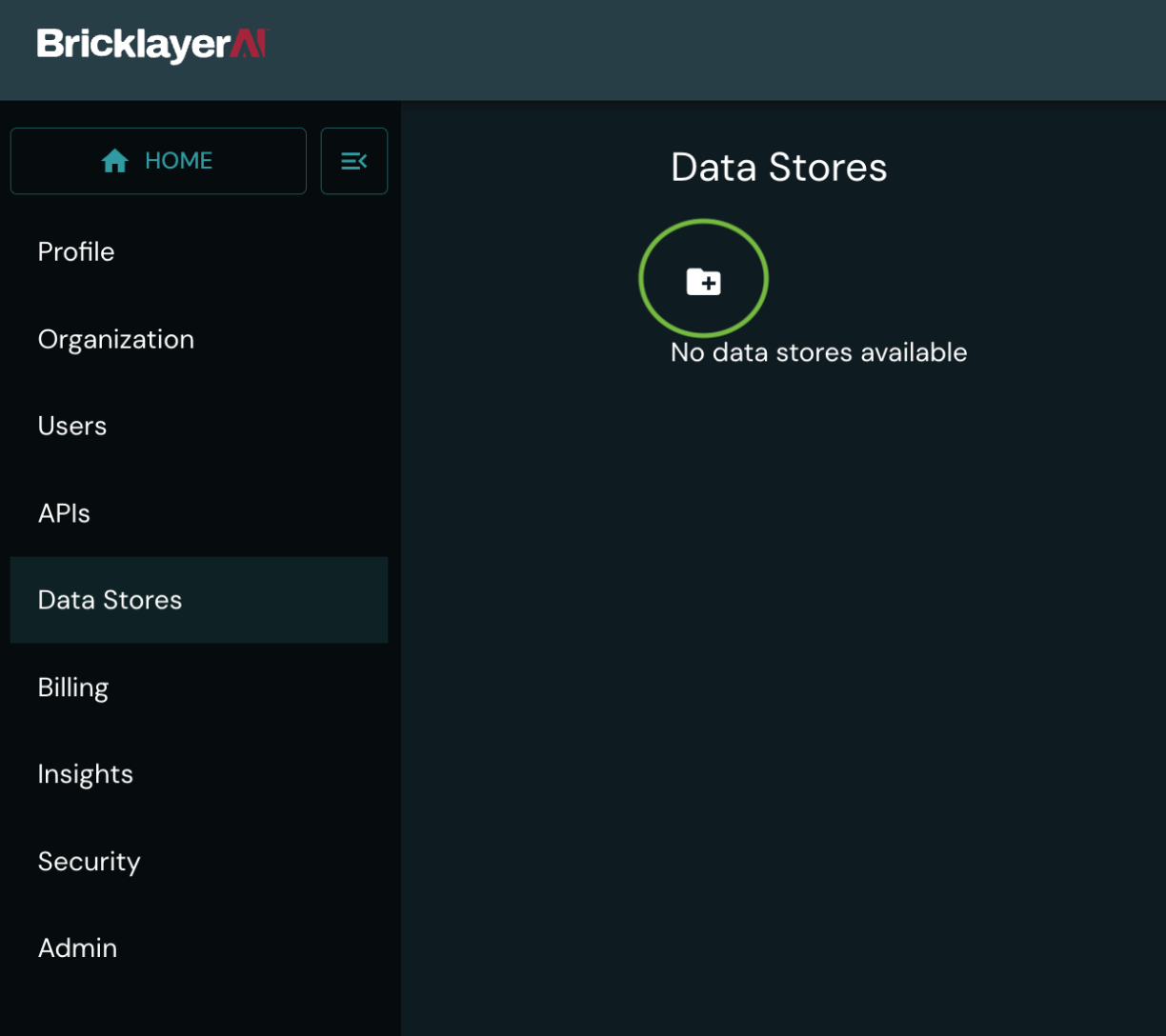The height and width of the screenshot is (1036, 1166).
Task: Open the Users section
Action: click(72, 426)
